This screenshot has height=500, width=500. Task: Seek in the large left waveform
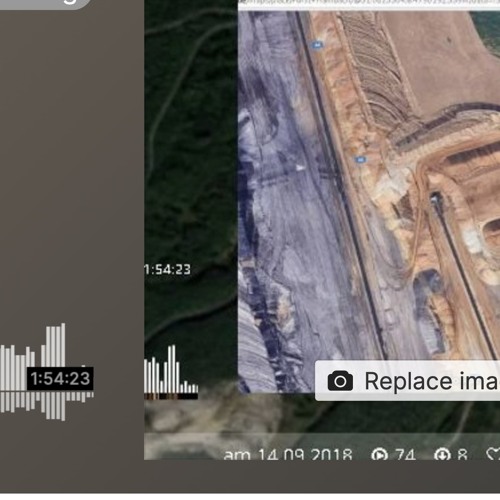pyautogui.click(x=47, y=372)
